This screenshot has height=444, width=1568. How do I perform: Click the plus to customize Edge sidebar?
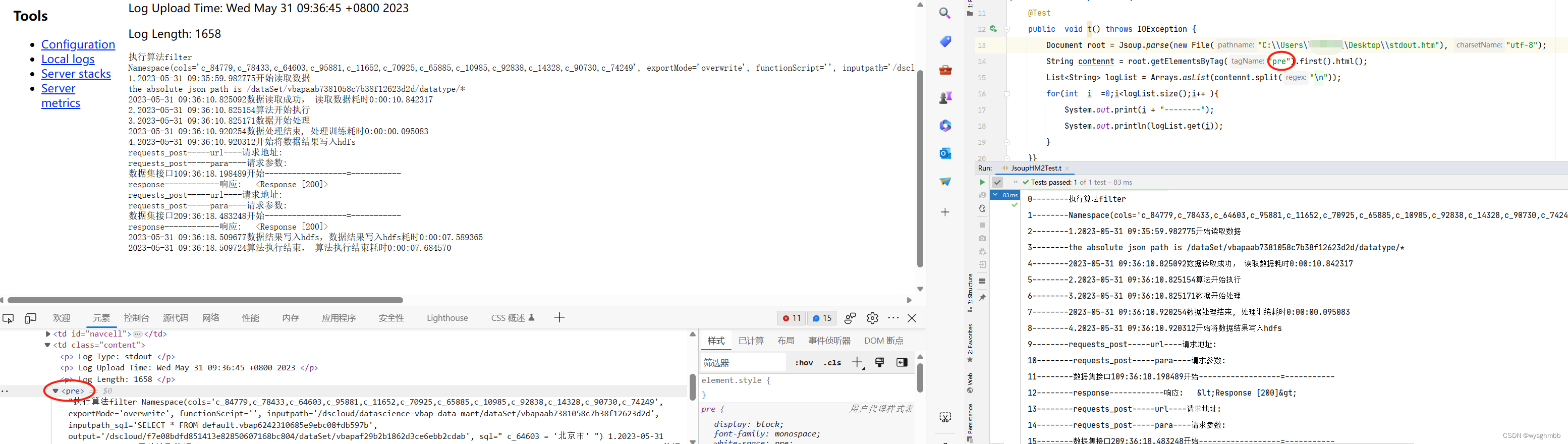945,212
